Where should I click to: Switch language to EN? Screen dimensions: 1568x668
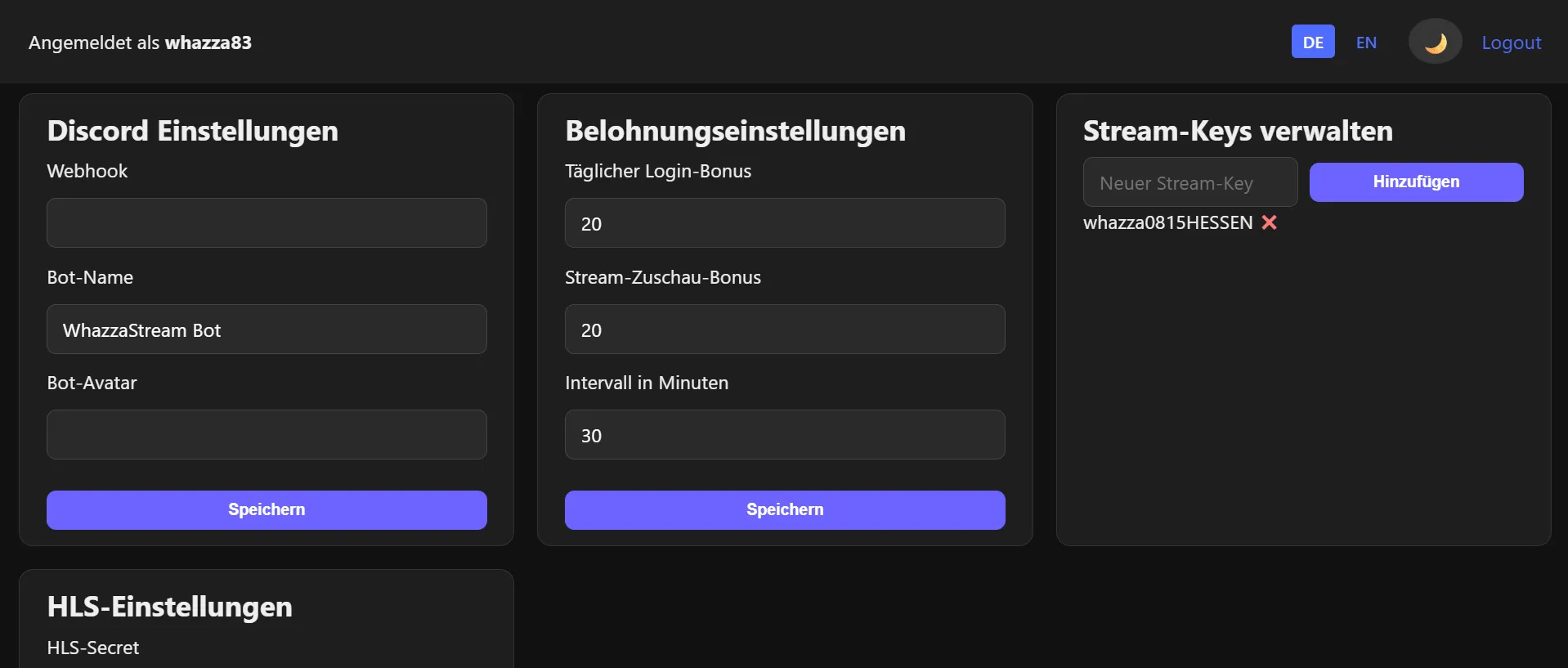(x=1366, y=43)
